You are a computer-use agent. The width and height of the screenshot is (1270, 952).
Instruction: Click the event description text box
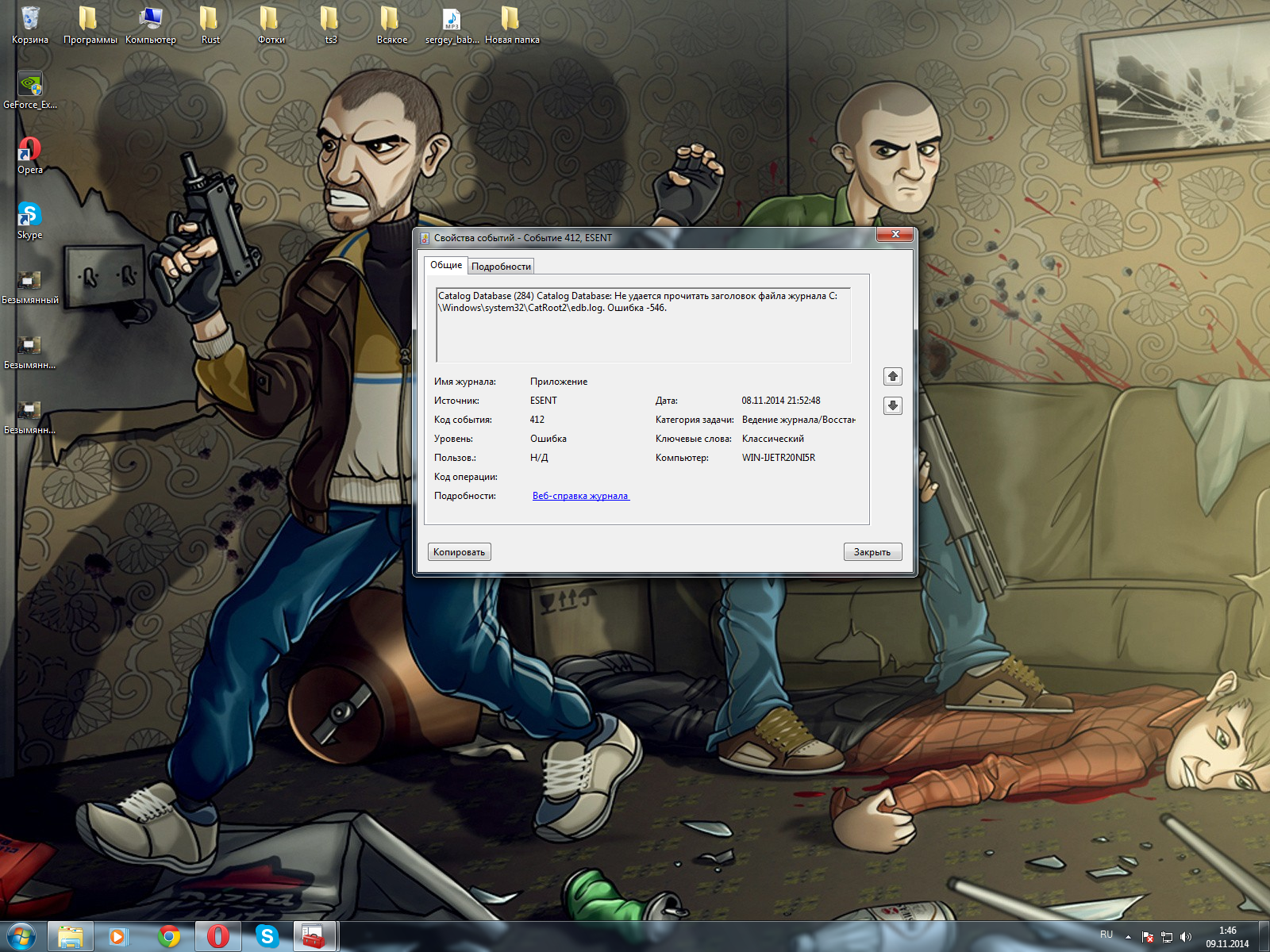click(643, 325)
